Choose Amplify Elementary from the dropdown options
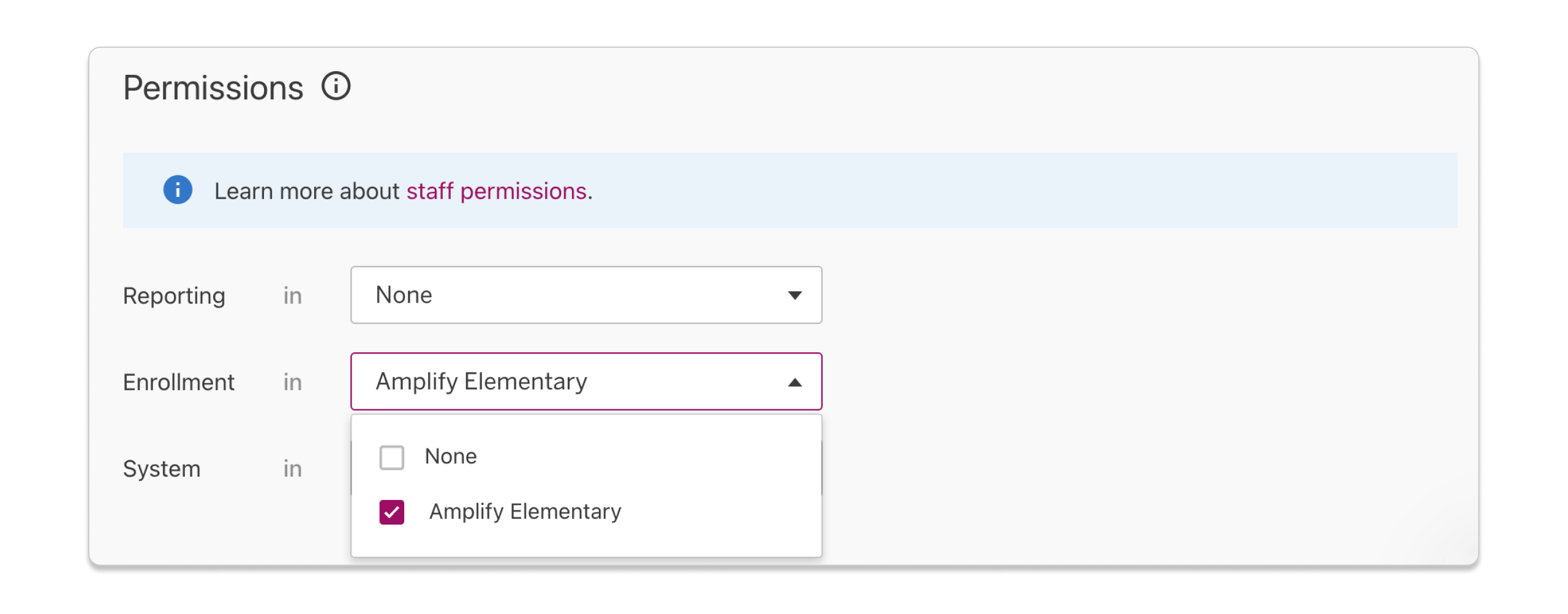 (x=526, y=512)
